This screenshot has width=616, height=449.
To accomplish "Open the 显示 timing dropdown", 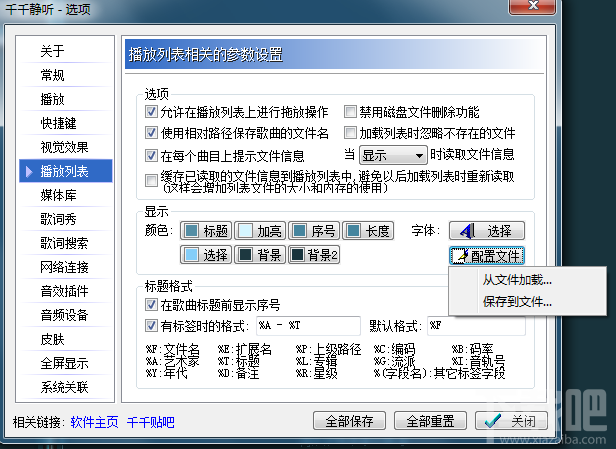I will click(x=393, y=156).
